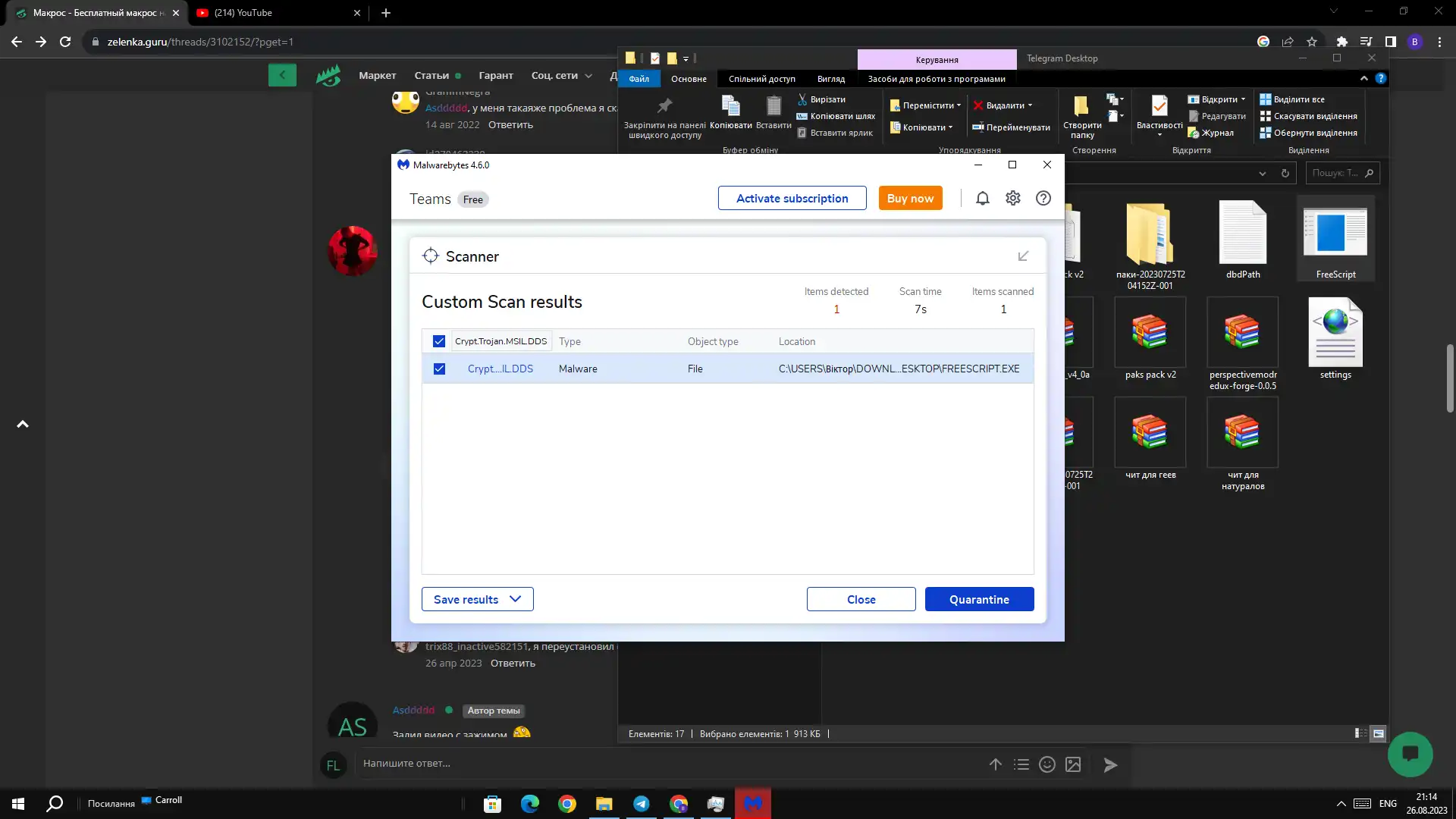Viewport: 1456px width, 819px height.
Task: Click Маркет link in forum navigation
Action: click(378, 75)
